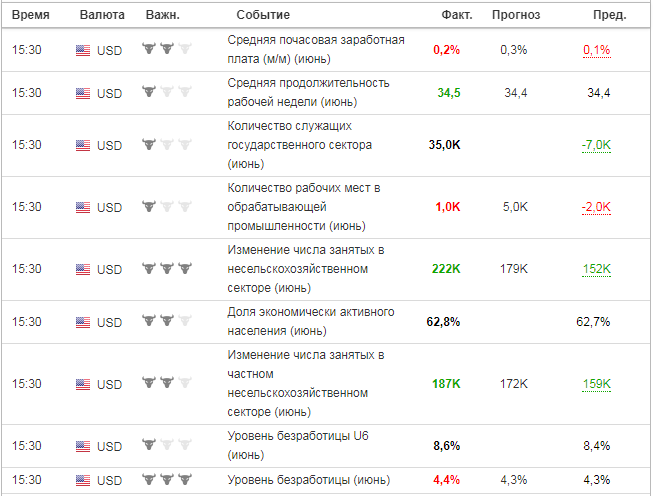
Task: Click the bull importance icons for Уровень безработицы (июнь)
Action: click(x=167, y=479)
